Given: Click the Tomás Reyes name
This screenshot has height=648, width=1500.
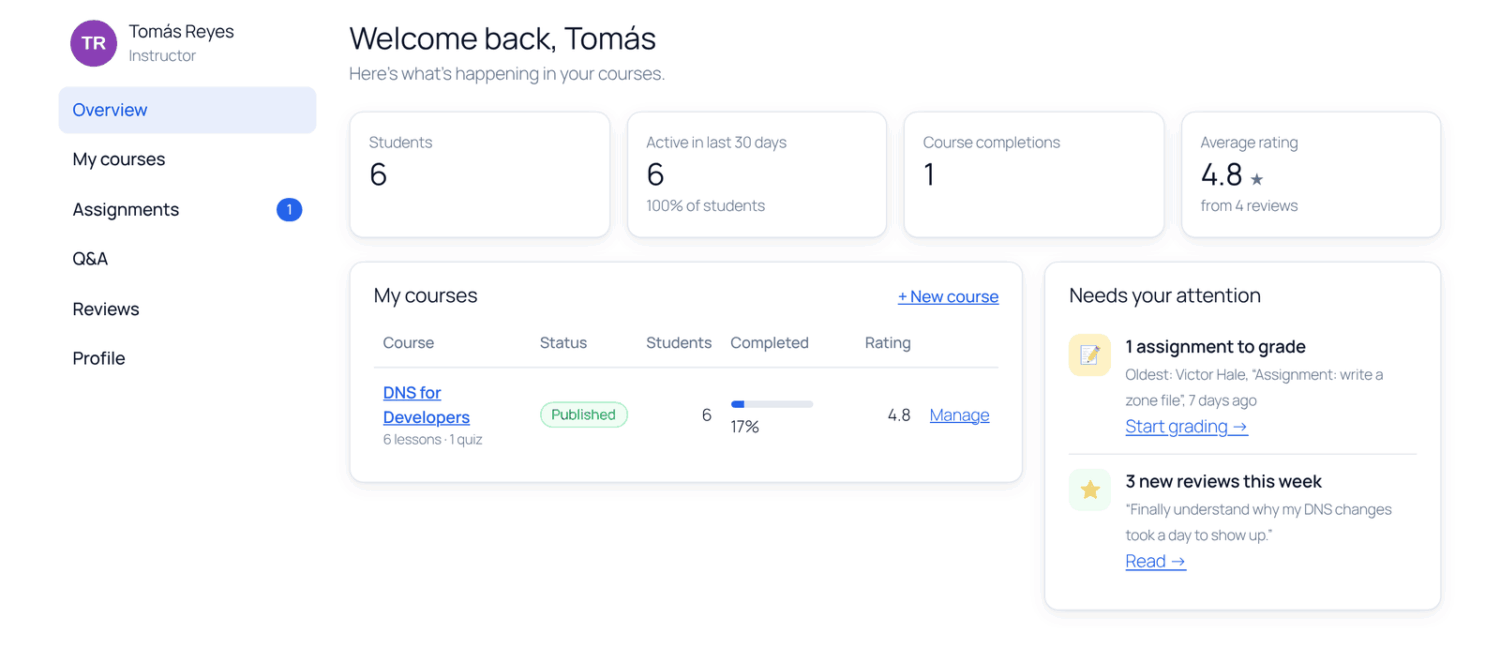Looking at the screenshot, I should pos(181,32).
